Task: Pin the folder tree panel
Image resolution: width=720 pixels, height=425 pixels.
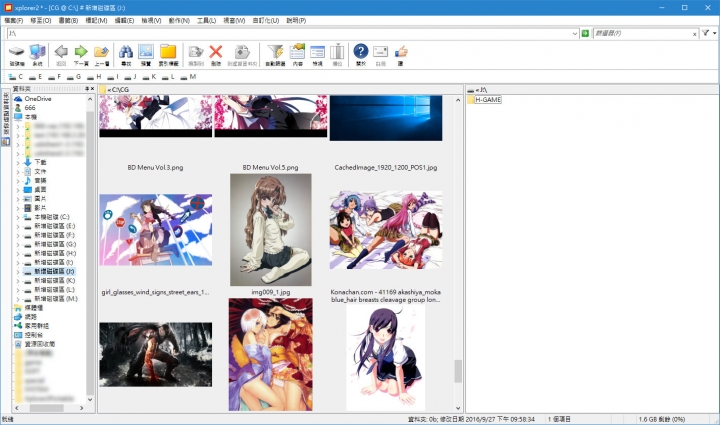Action: click(x=87, y=89)
